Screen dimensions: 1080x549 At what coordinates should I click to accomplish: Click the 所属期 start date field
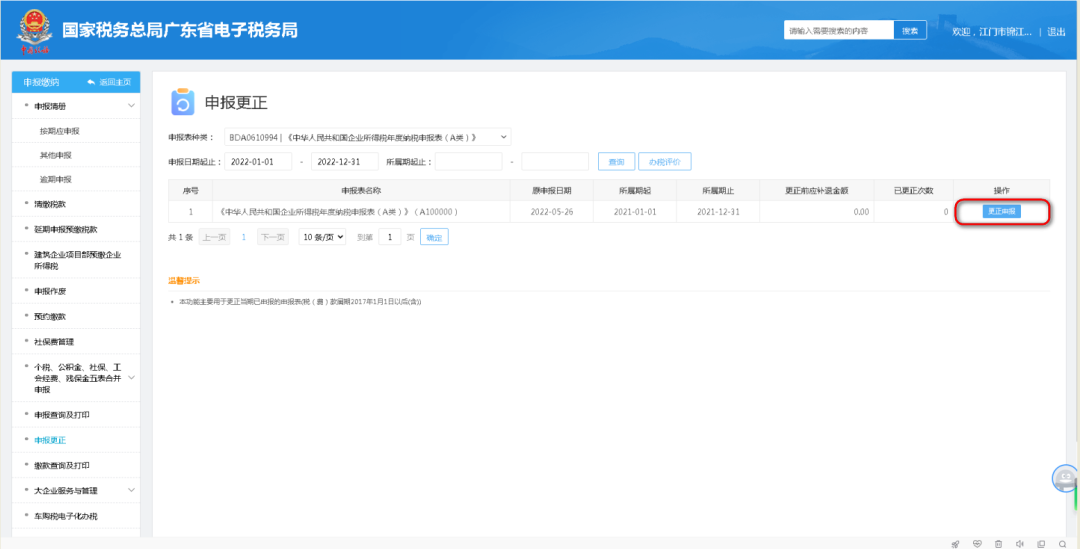click(468, 161)
